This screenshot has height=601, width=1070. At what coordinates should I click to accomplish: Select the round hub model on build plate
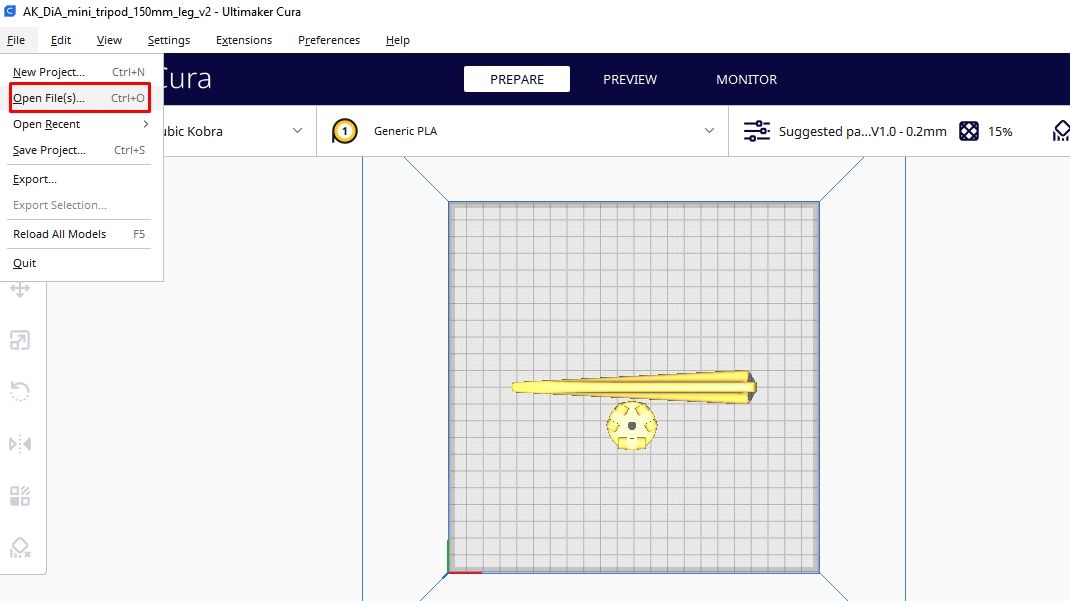(x=632, y=426)
